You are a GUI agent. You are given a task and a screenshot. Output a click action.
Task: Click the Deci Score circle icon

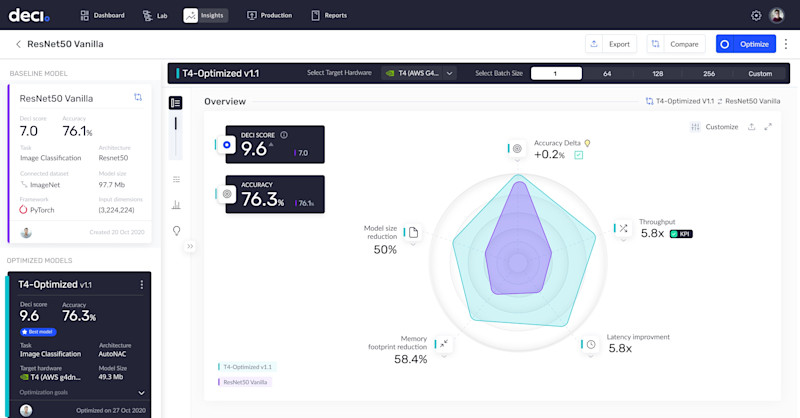coord(227,145)
